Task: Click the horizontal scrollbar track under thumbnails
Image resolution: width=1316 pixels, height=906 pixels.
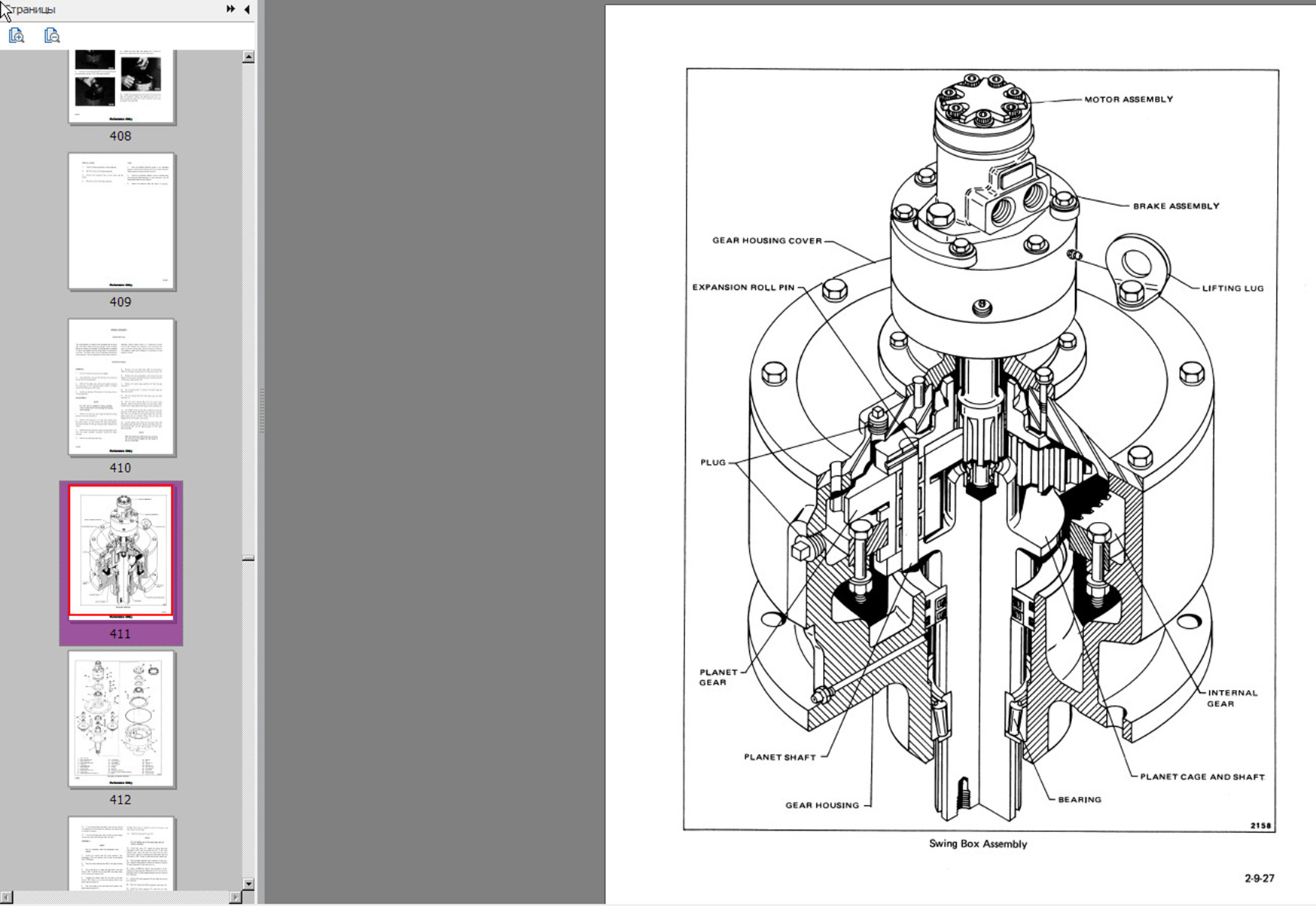Action: 120,897
